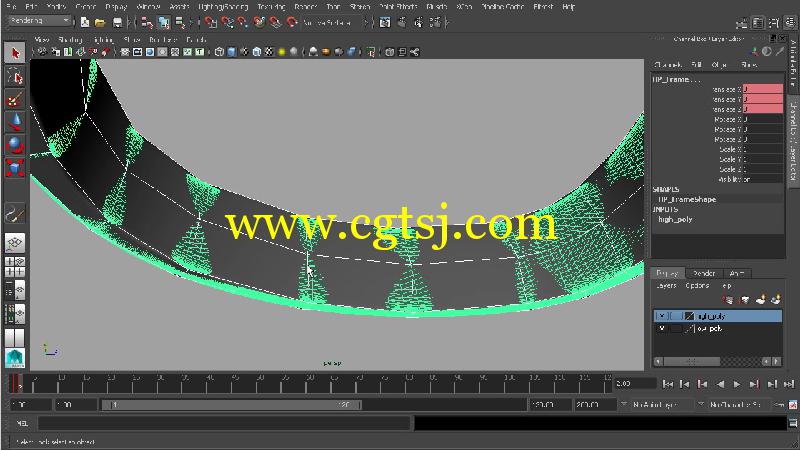Toggle display type box of high_poly layer
This screenshot has height=450, width=800.
(676, 316)
